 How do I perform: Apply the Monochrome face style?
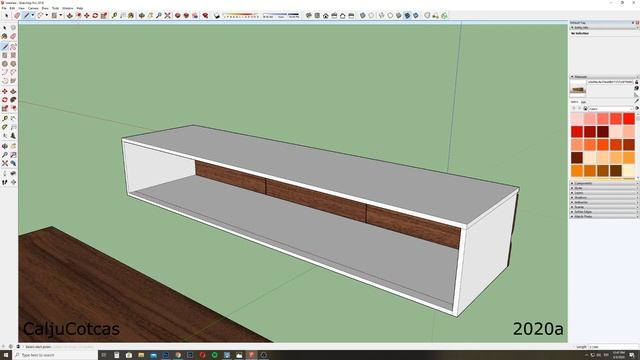(x=416, y=16)
